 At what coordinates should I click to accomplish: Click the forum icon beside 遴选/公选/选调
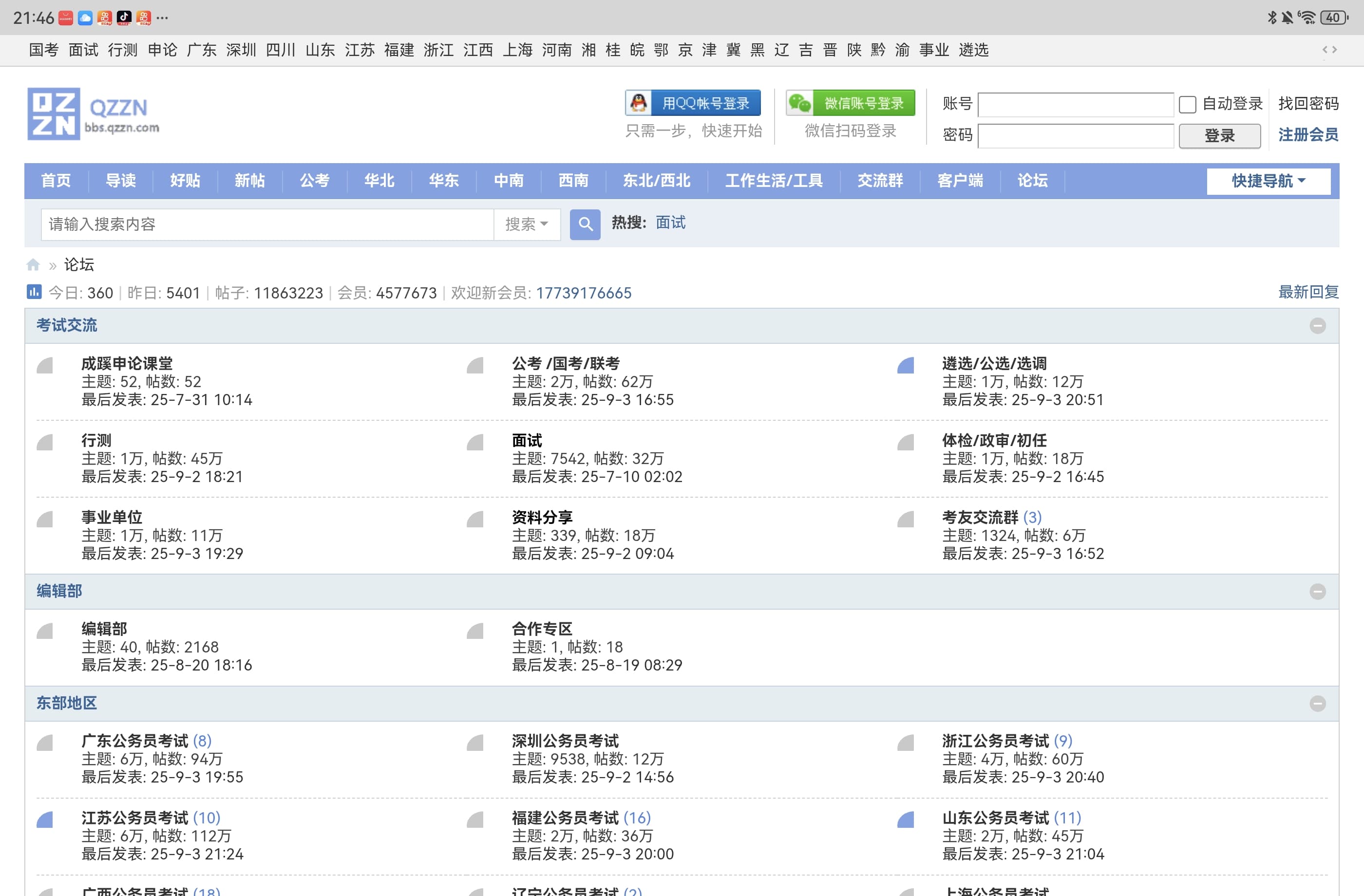pos(906,366)
